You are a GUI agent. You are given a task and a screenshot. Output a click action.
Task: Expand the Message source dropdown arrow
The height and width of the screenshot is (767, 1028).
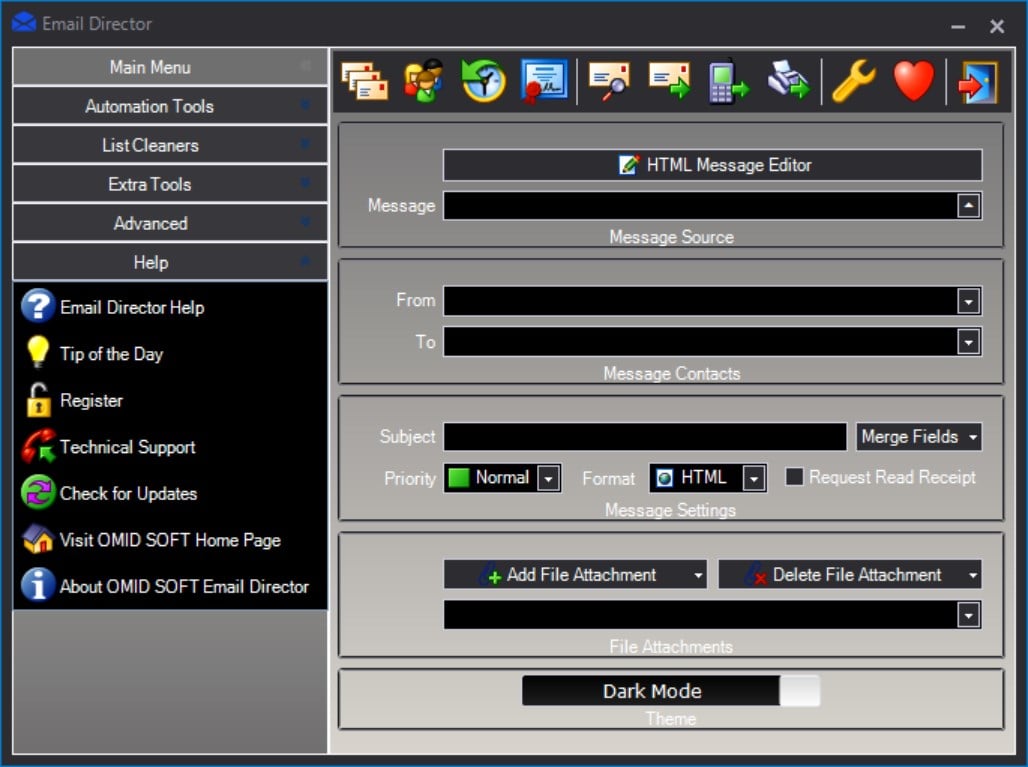(x=968, y=206)
